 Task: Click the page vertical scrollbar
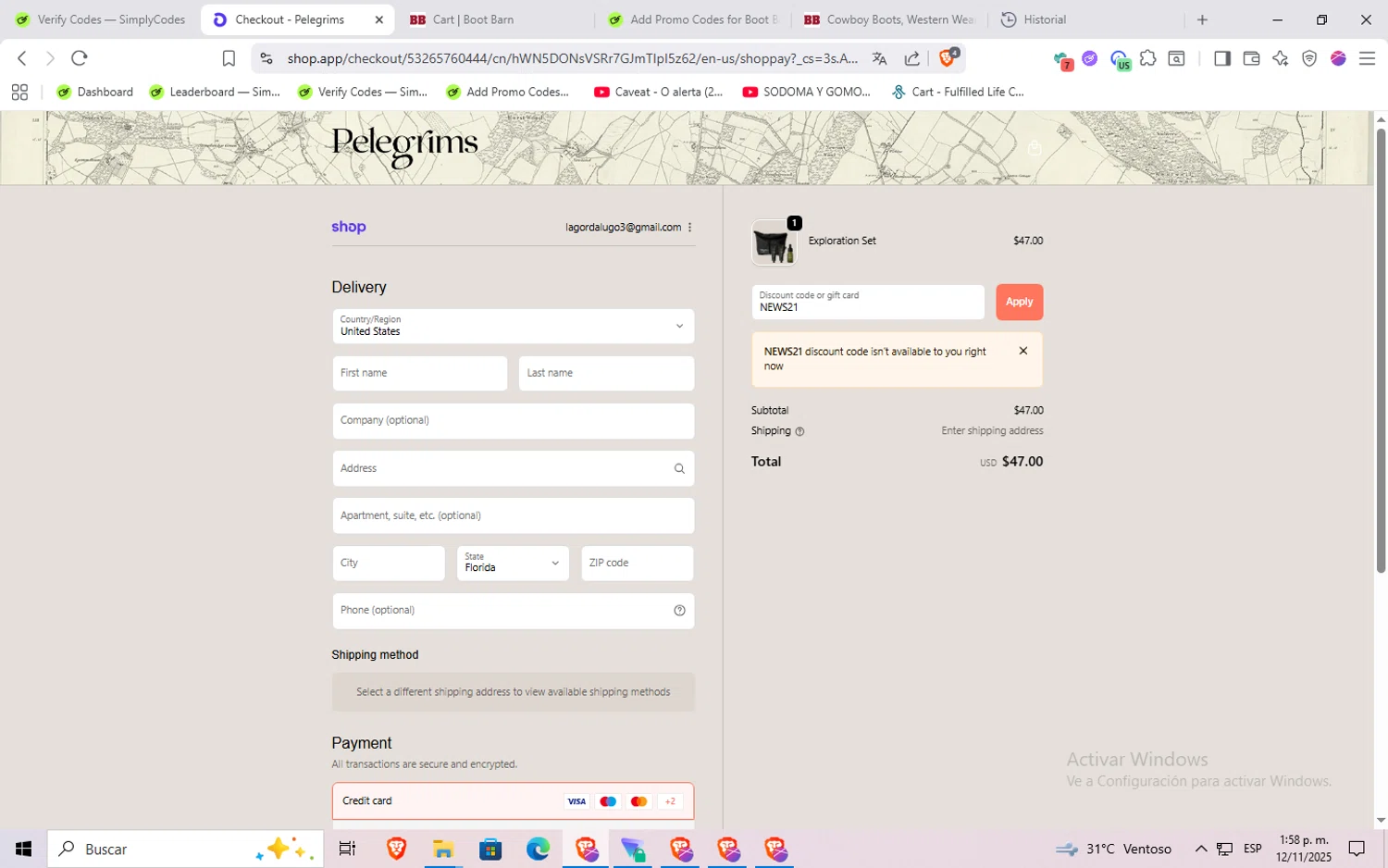1381,352
